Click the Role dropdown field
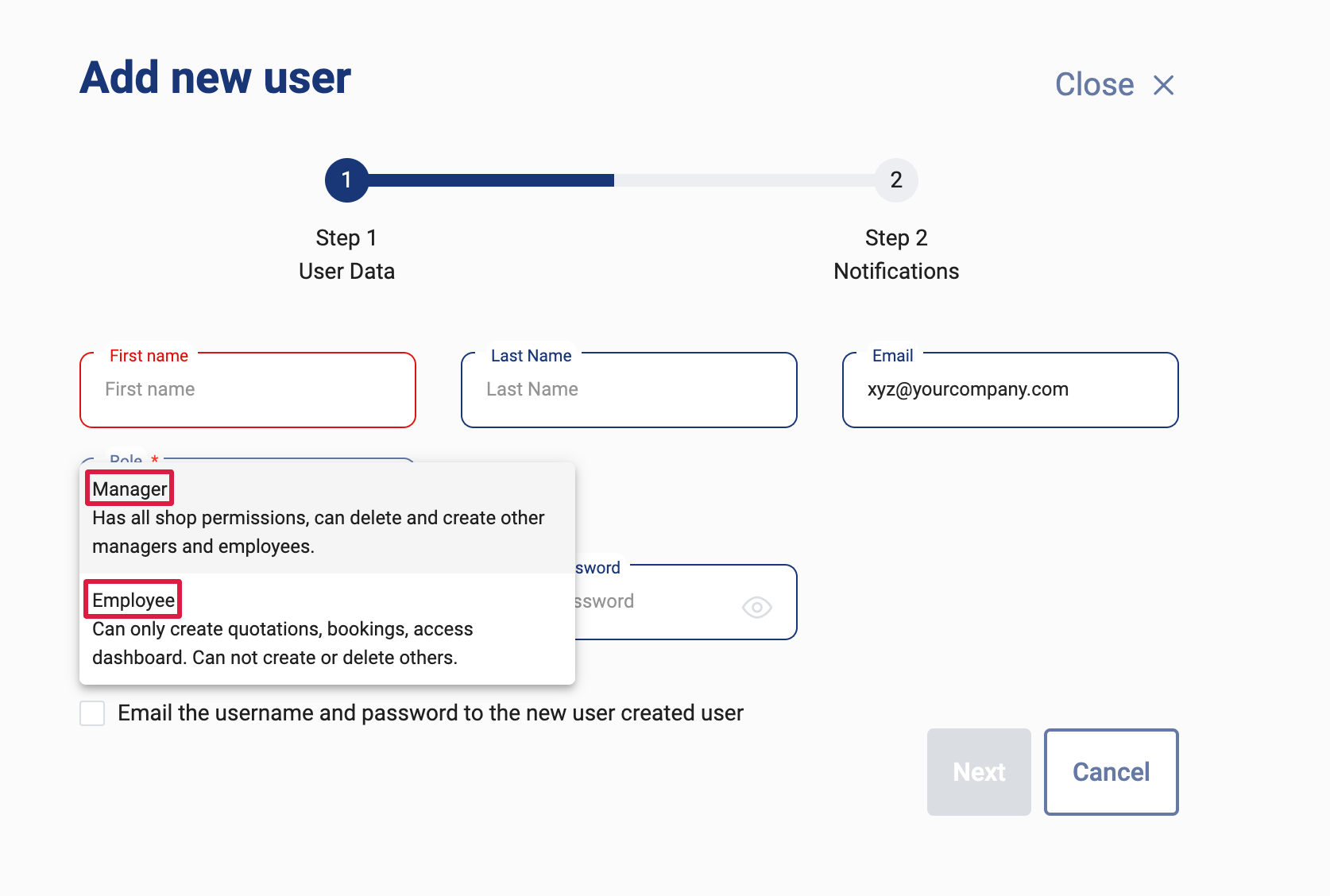Viewport: 1330px width, 896px height. tap(248, 460)
